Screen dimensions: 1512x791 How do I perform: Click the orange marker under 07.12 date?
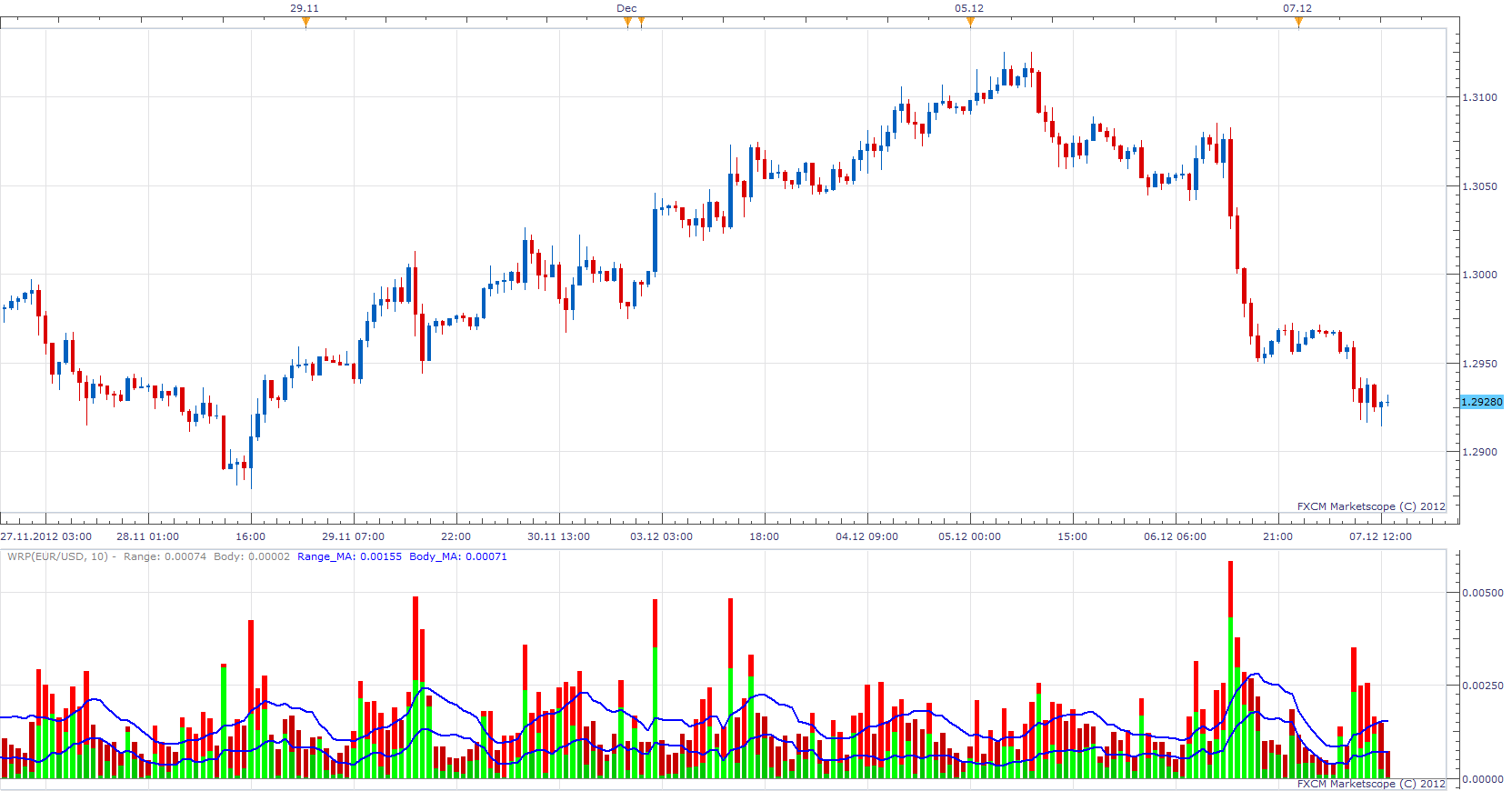(1298, 22)
